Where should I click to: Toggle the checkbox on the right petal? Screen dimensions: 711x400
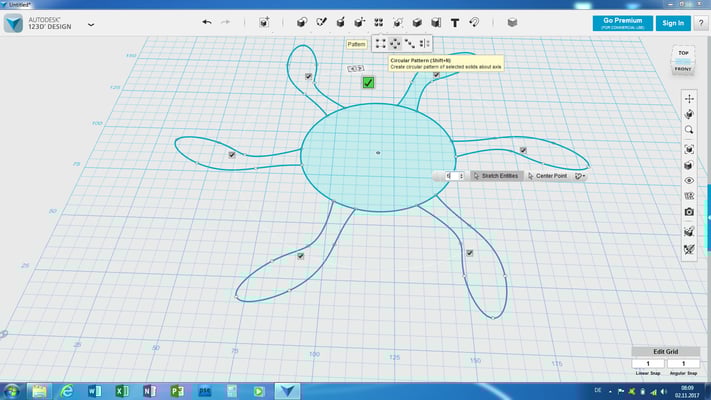(x=523, y=150)
